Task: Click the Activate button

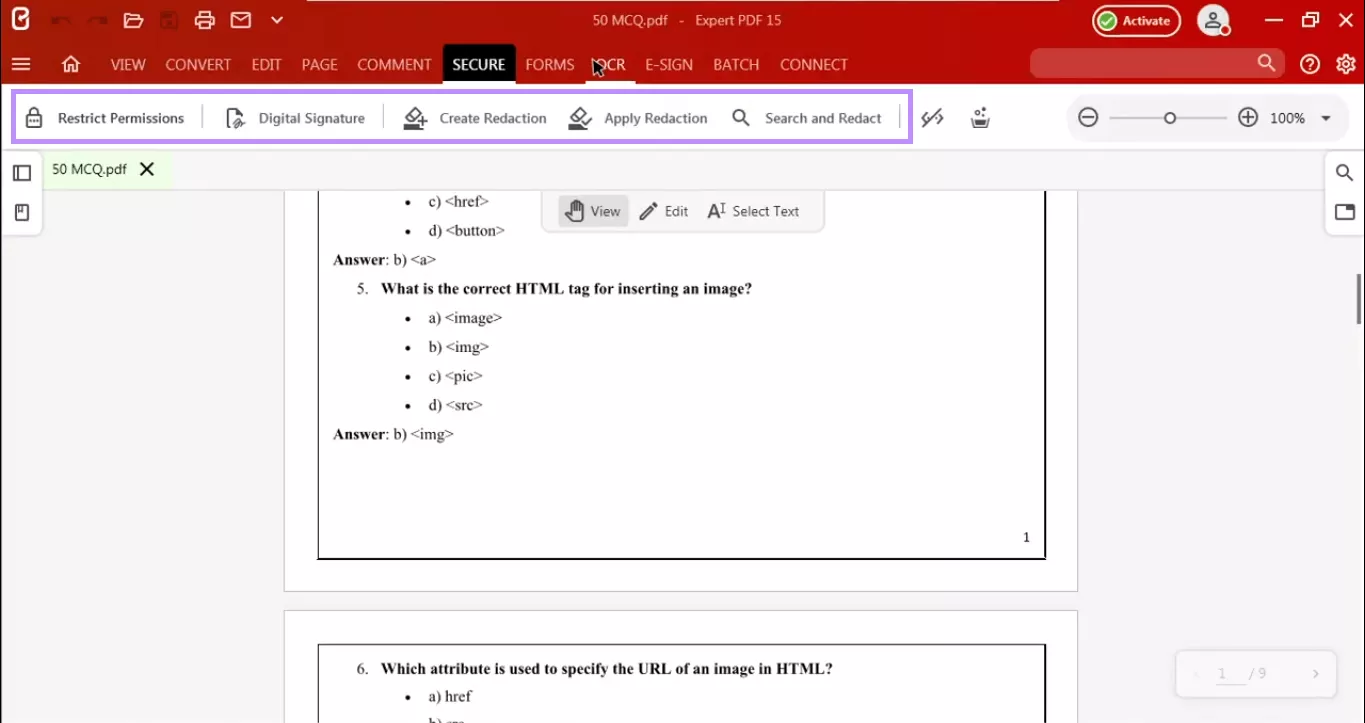Action: pyautogui.click(x=1136, y=20)
